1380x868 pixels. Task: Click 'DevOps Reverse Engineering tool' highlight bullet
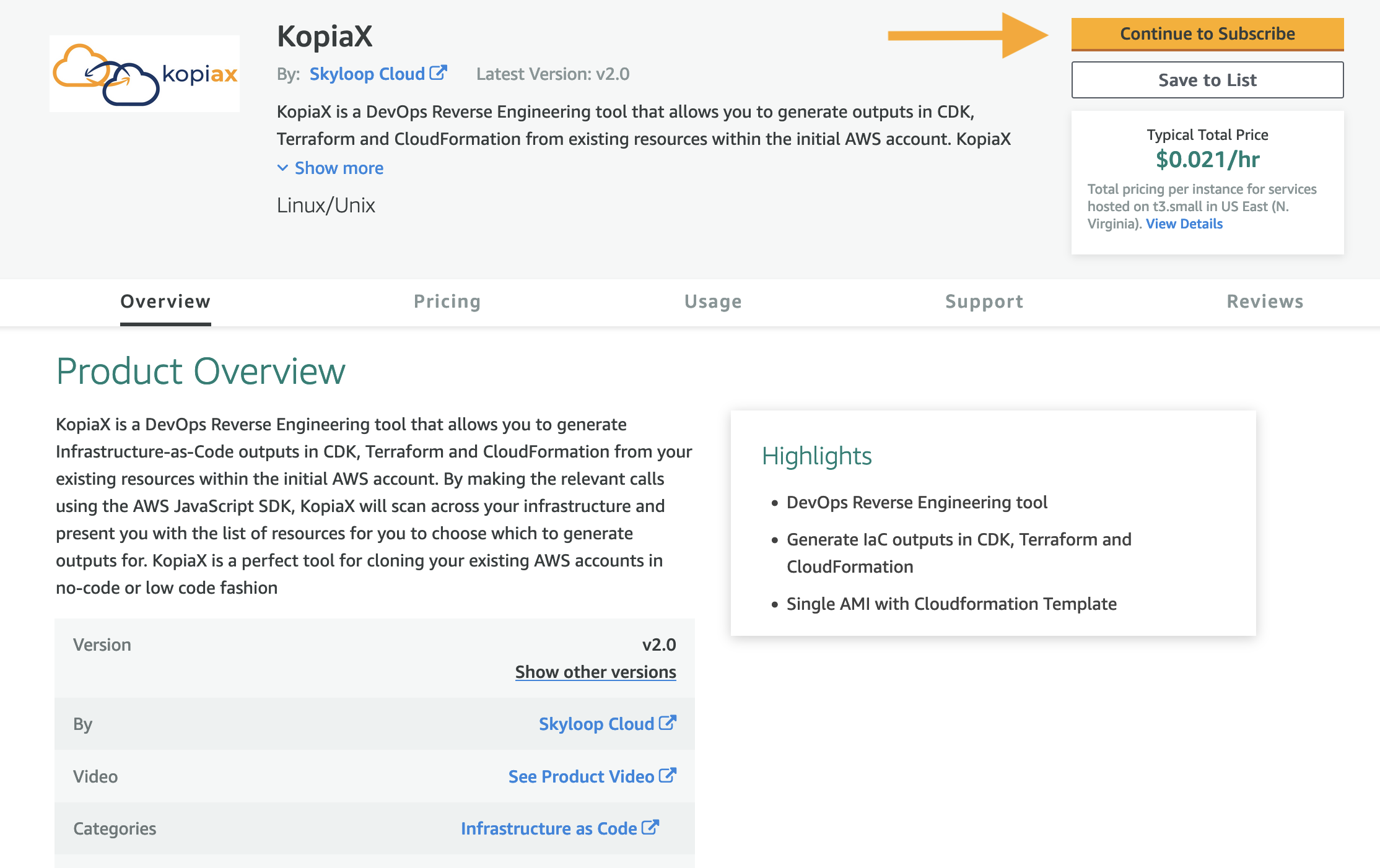point(917,502)
